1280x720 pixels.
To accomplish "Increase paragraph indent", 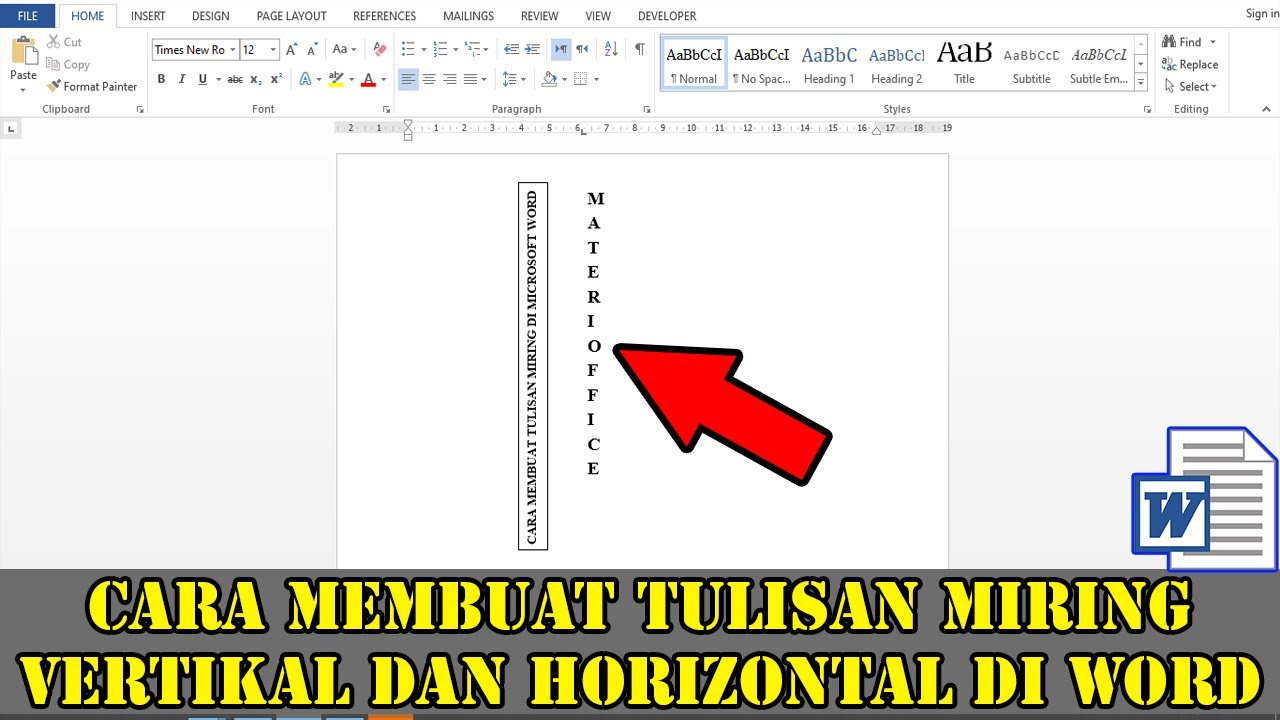I will click(532, 49).
